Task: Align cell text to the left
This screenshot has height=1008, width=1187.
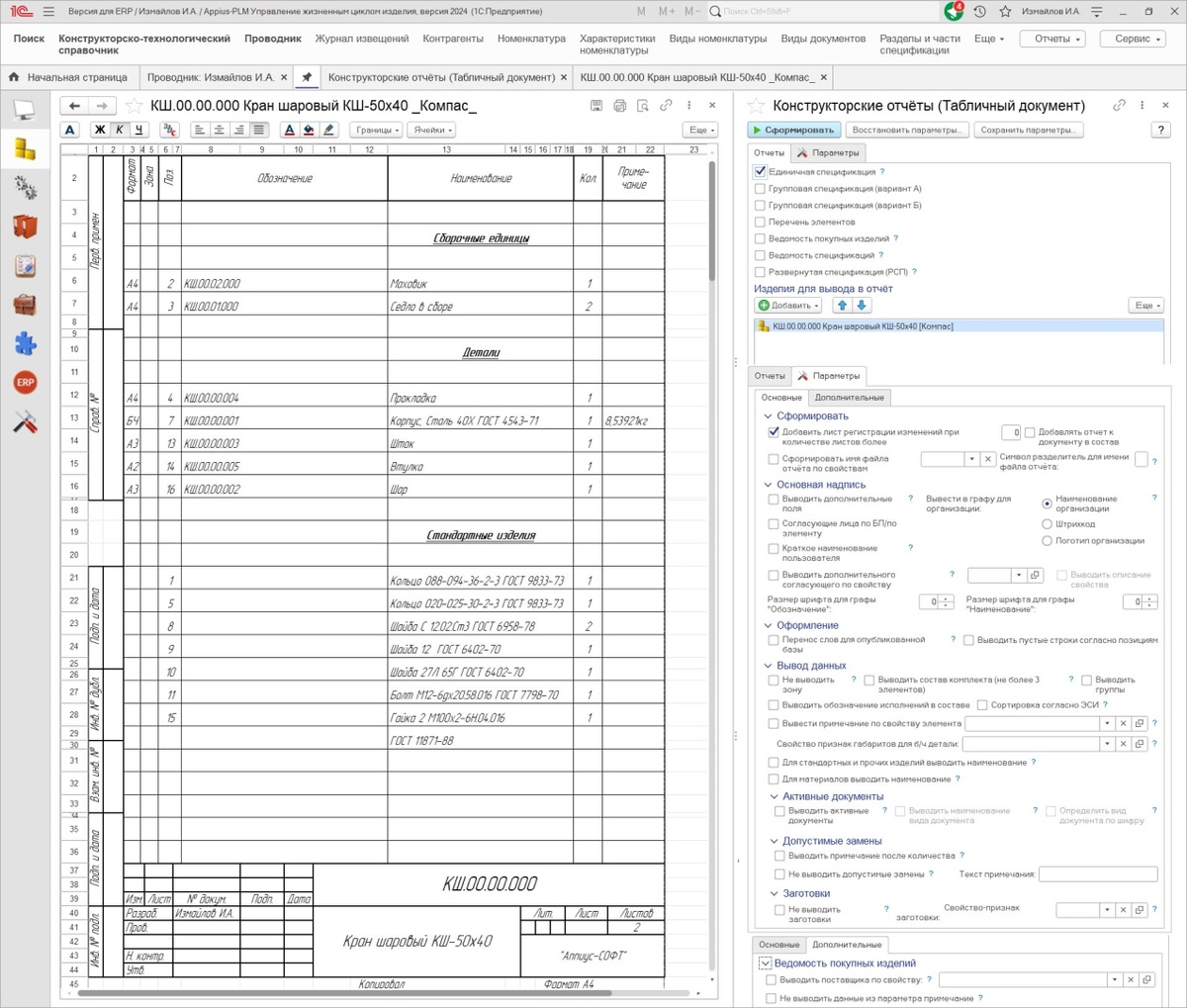Action: click(x=199, y=130)
